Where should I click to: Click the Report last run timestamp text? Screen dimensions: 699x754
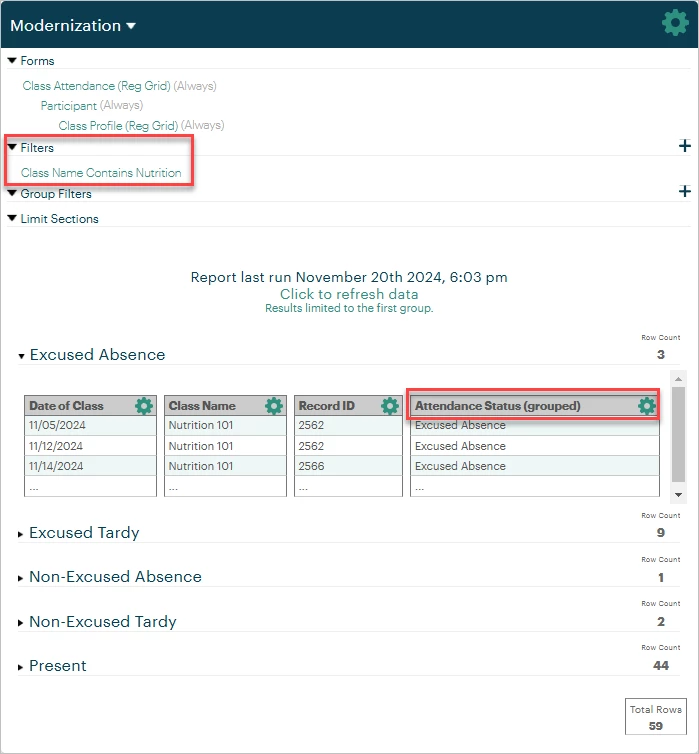point(349,277)
